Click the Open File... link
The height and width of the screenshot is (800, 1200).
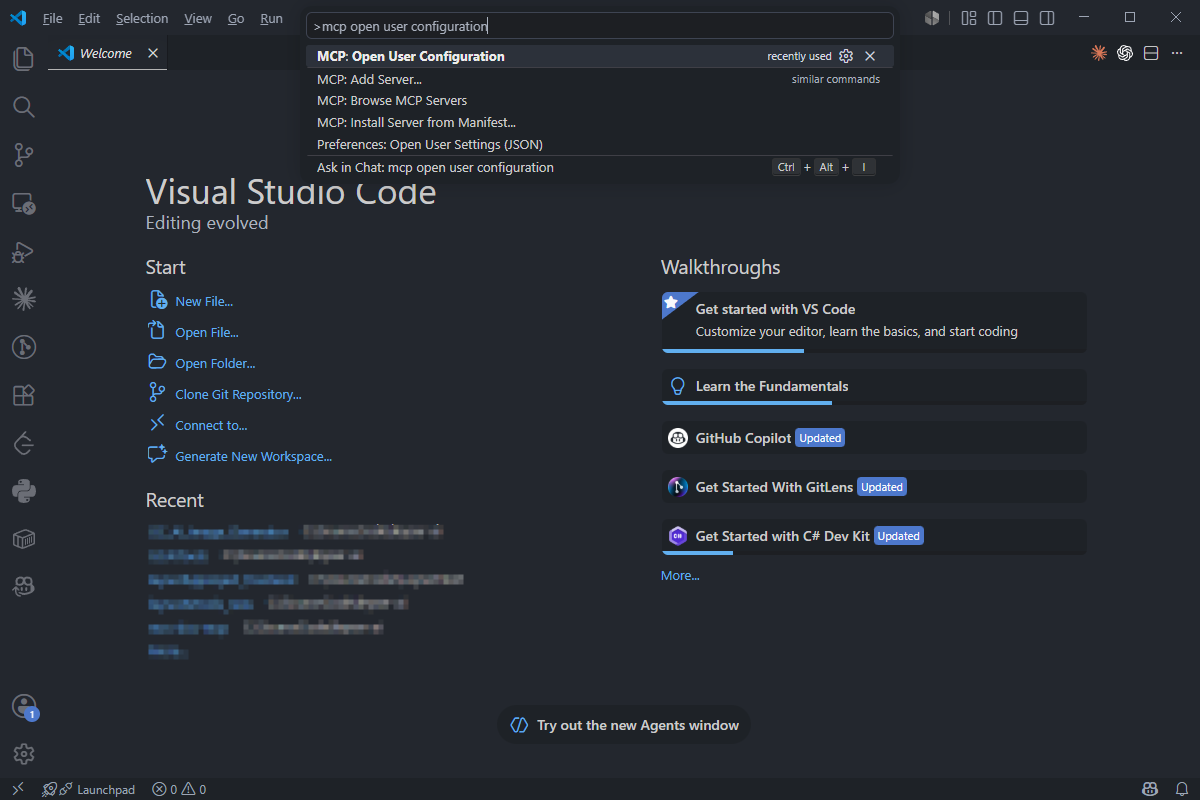click(207, 332)
